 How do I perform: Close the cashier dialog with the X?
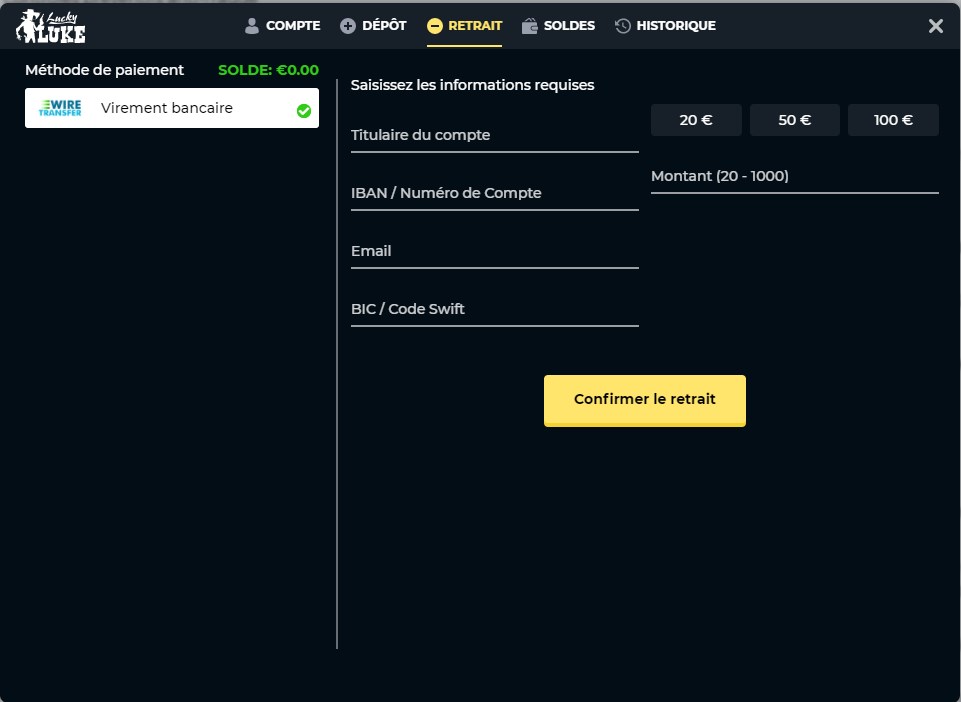tap(936, 26)
